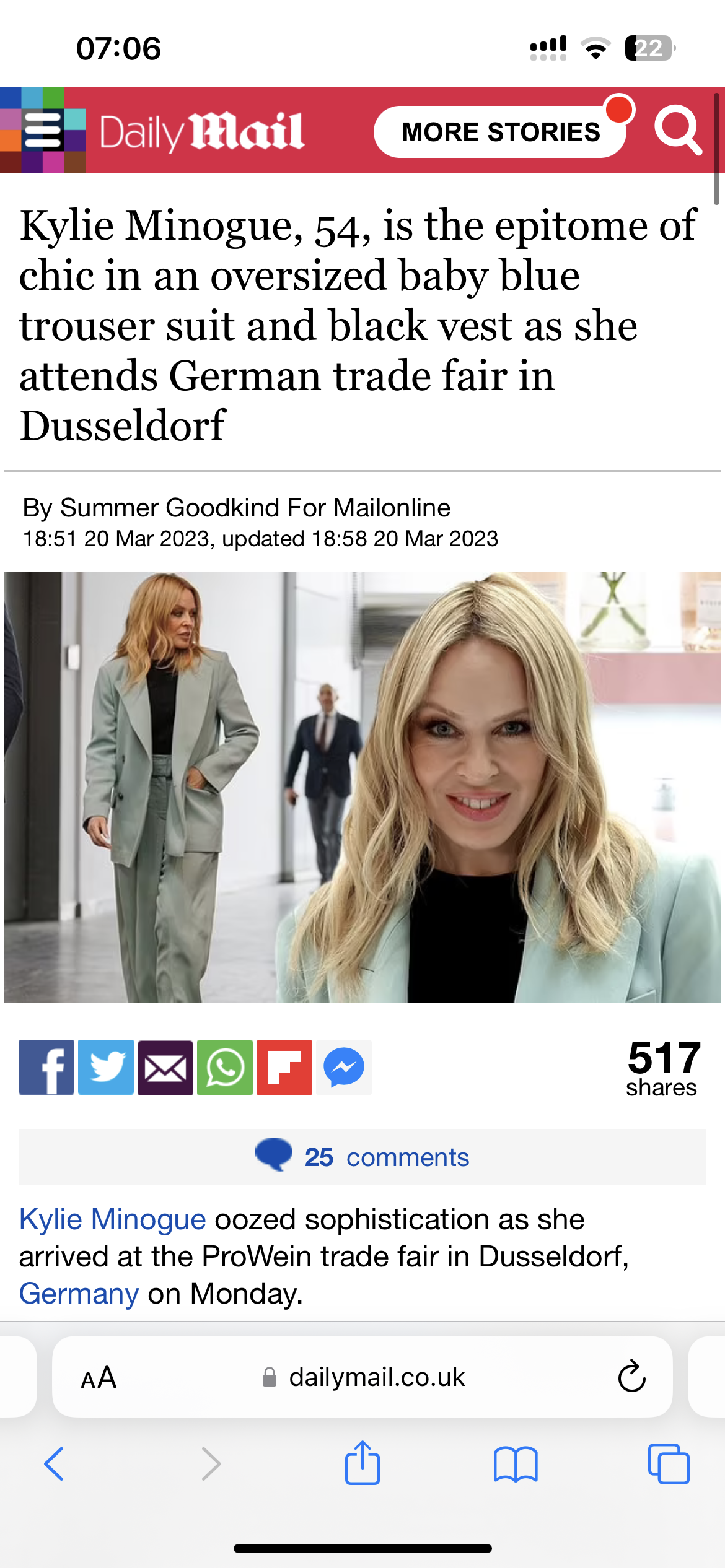Screen dimensions: 725x1568
Task: Open the Daily Mail hamburger menu
Action: [43, 130]
